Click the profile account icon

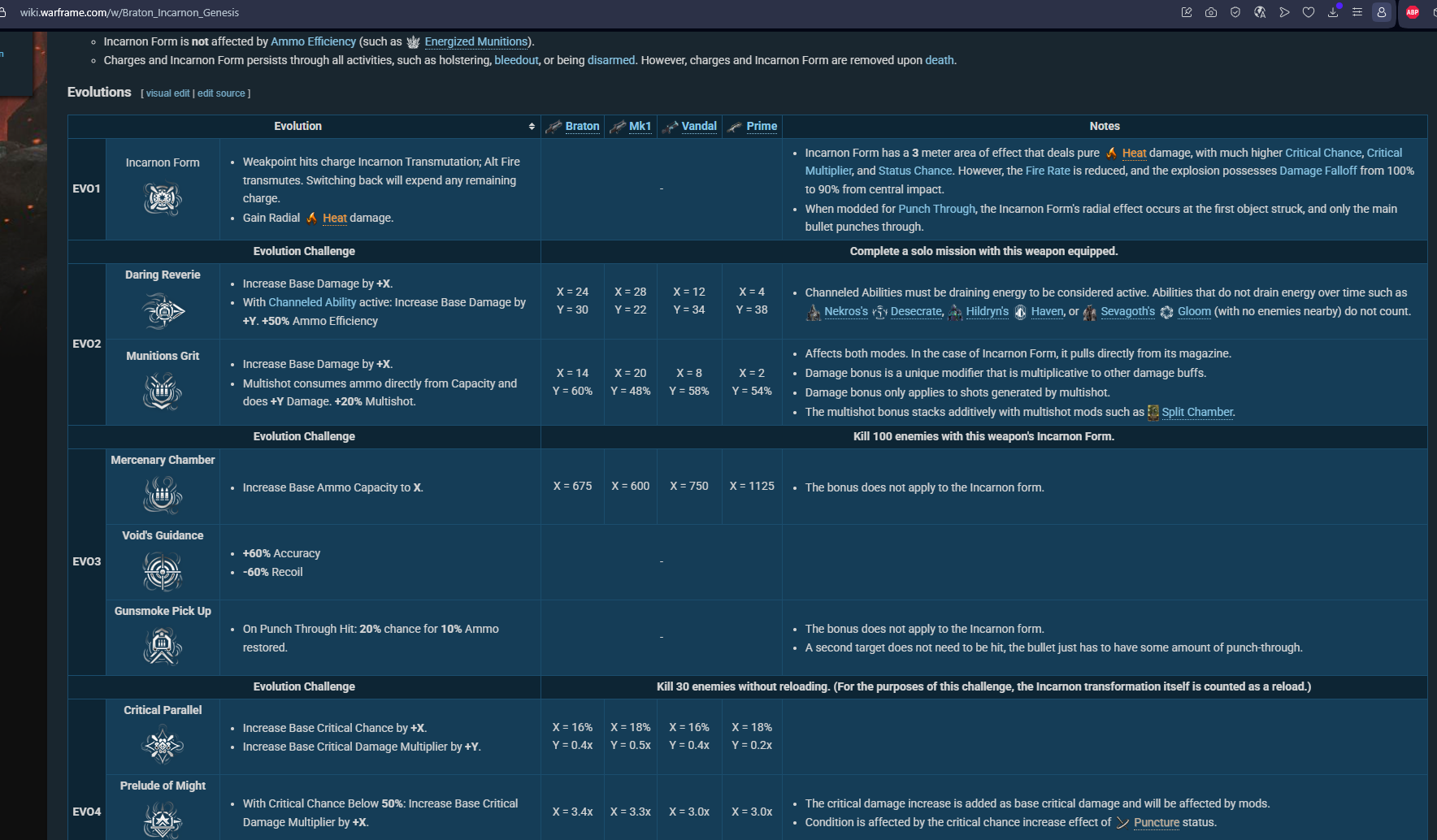click(x=1382, y=12)
